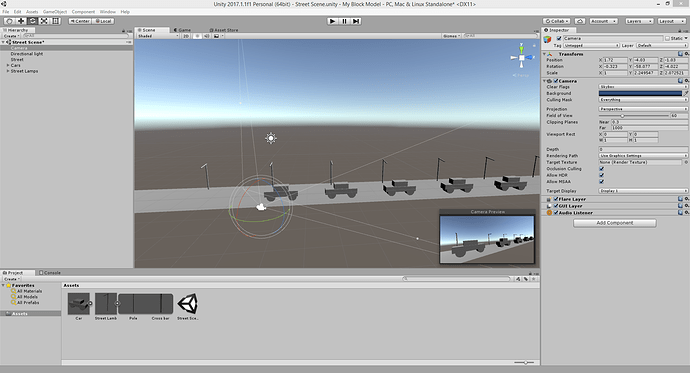
Task: Open Target Texture object picker circle
Action: (686, 162)
